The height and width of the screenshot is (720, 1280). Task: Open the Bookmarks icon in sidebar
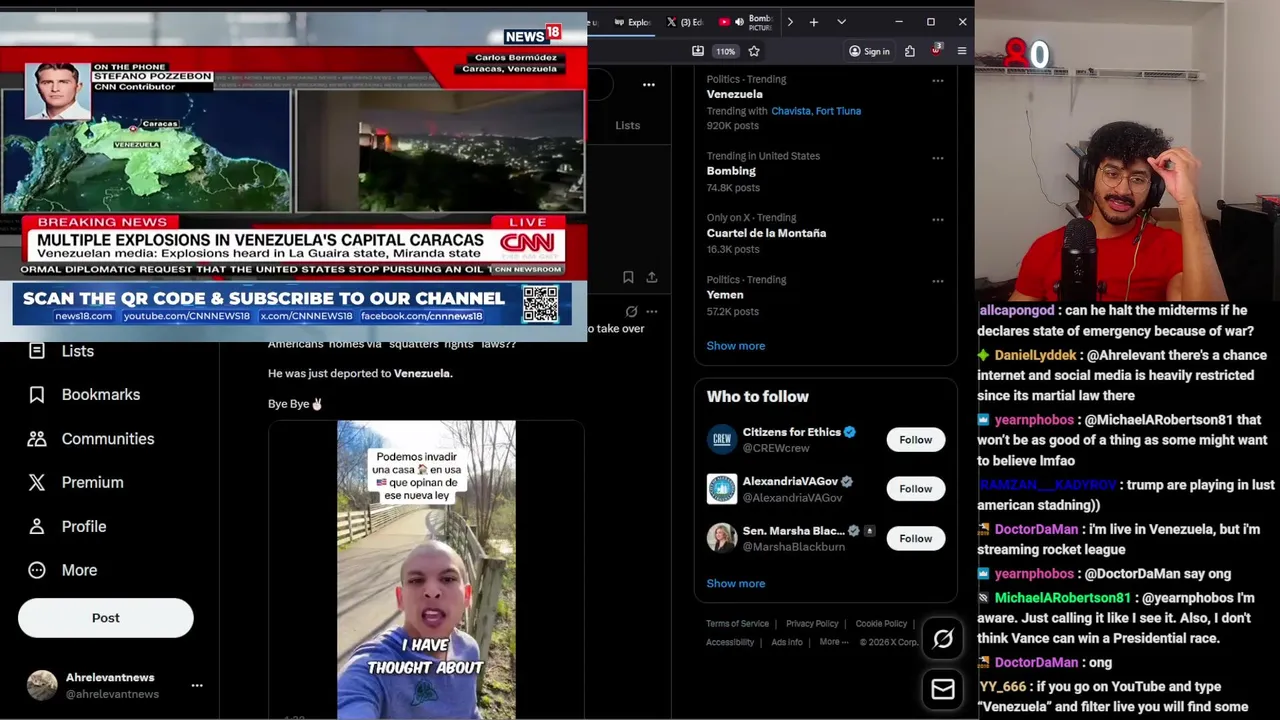37,395
